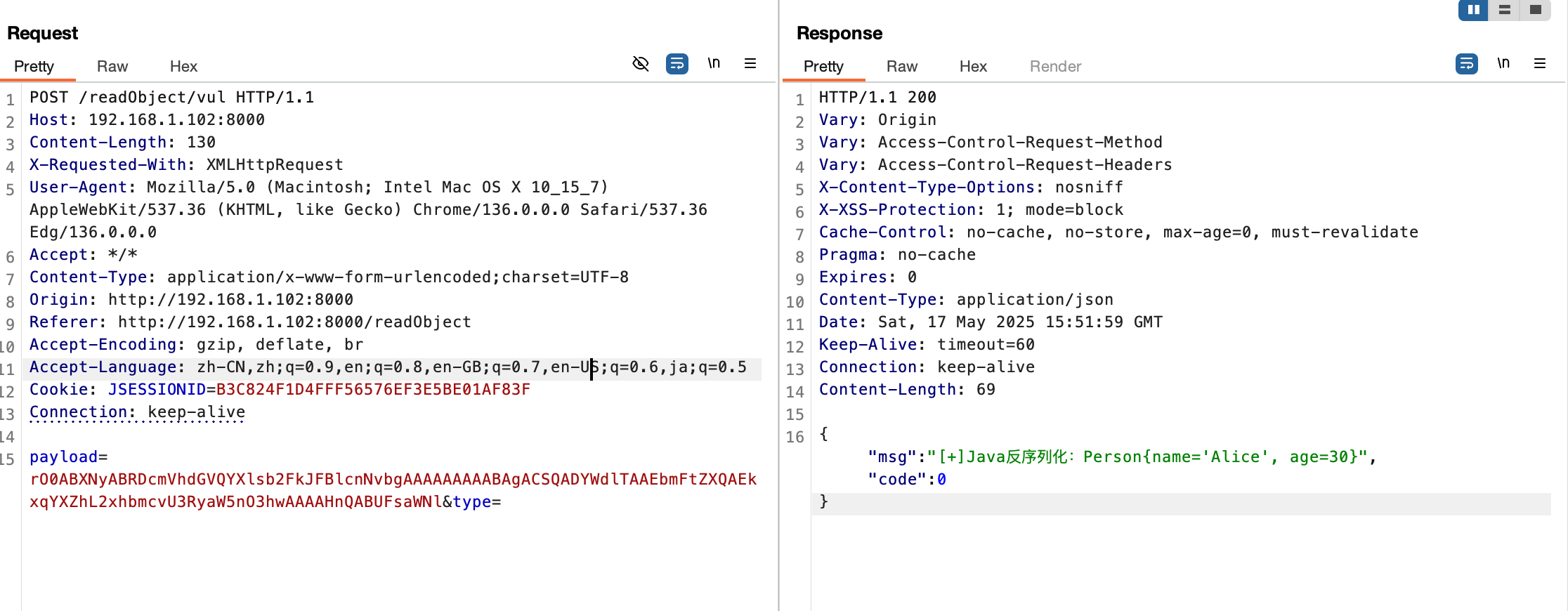Click the Keep-Alive: timeout=60 response header
Image resolution: width=1568 pixels, height=611 pixels.
(x=927, y=344)
